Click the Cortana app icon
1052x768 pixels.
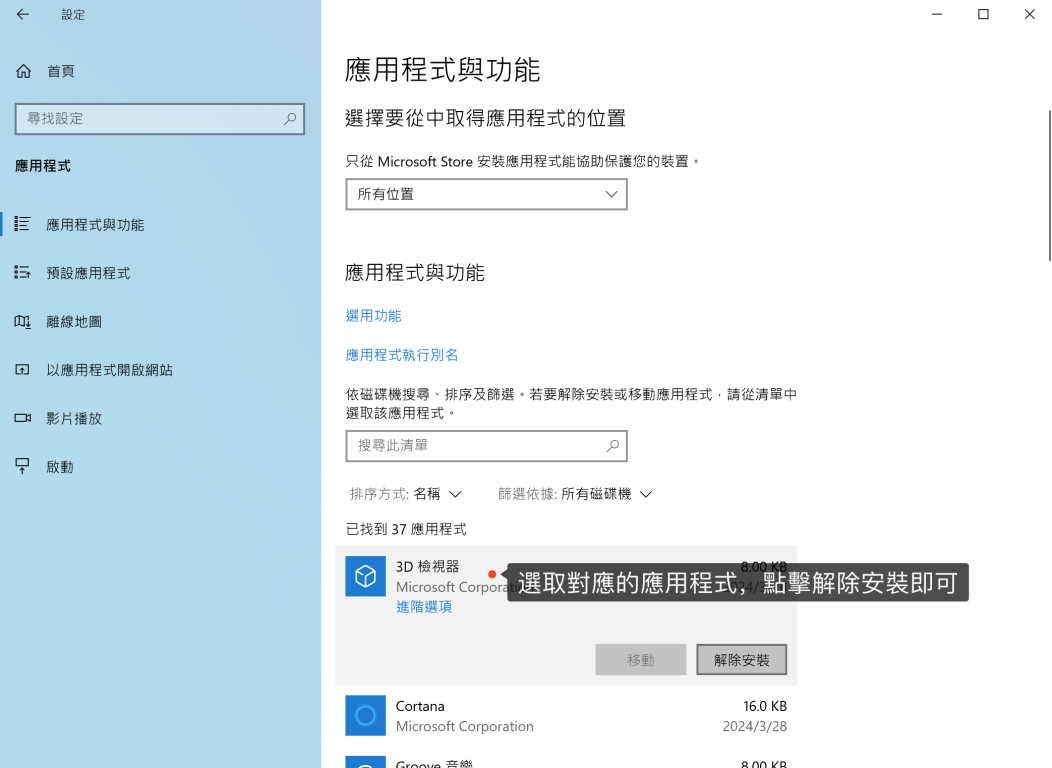click(x=365, y=716)
